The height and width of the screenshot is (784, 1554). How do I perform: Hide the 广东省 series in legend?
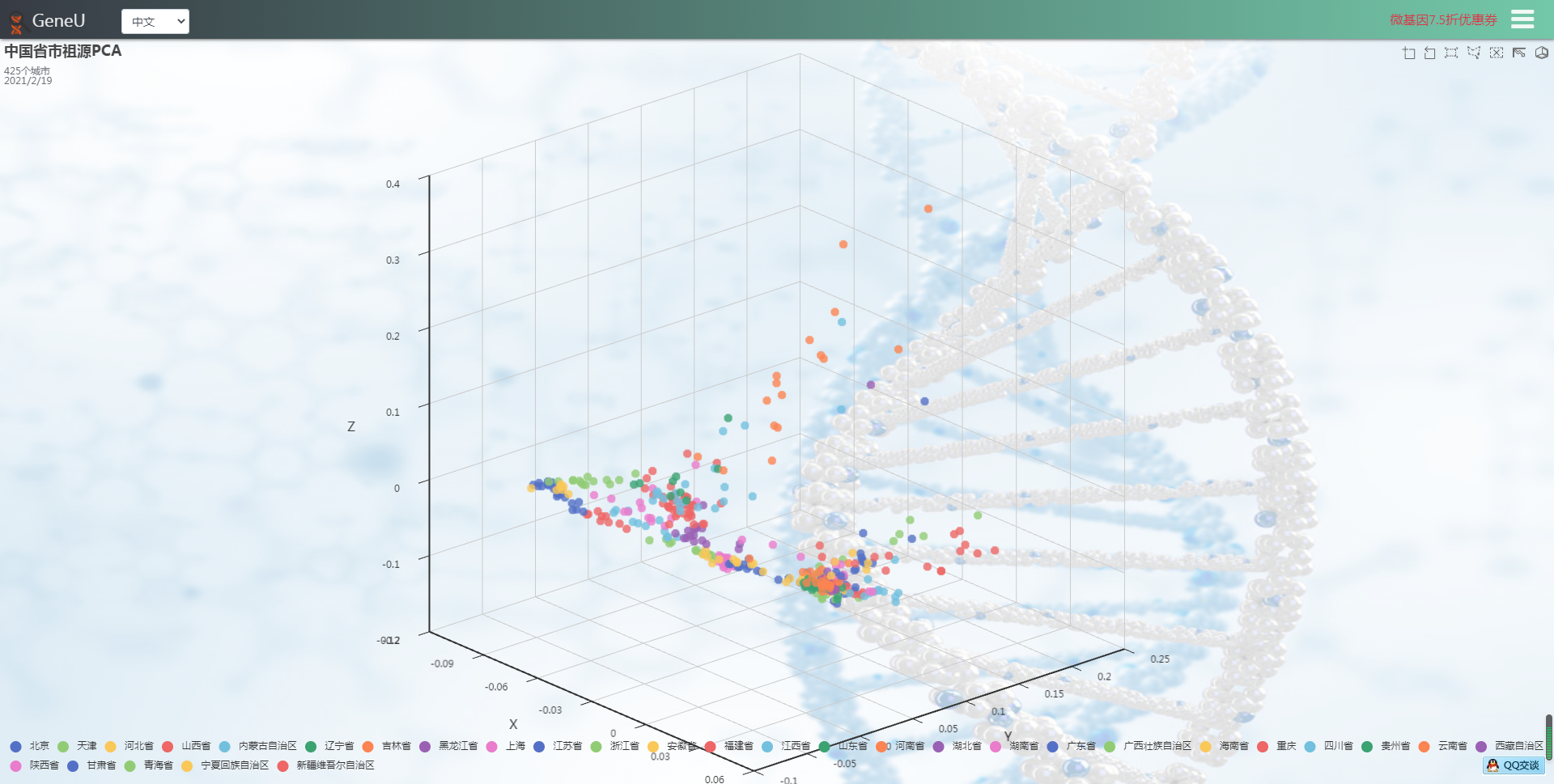(1072, 746)
